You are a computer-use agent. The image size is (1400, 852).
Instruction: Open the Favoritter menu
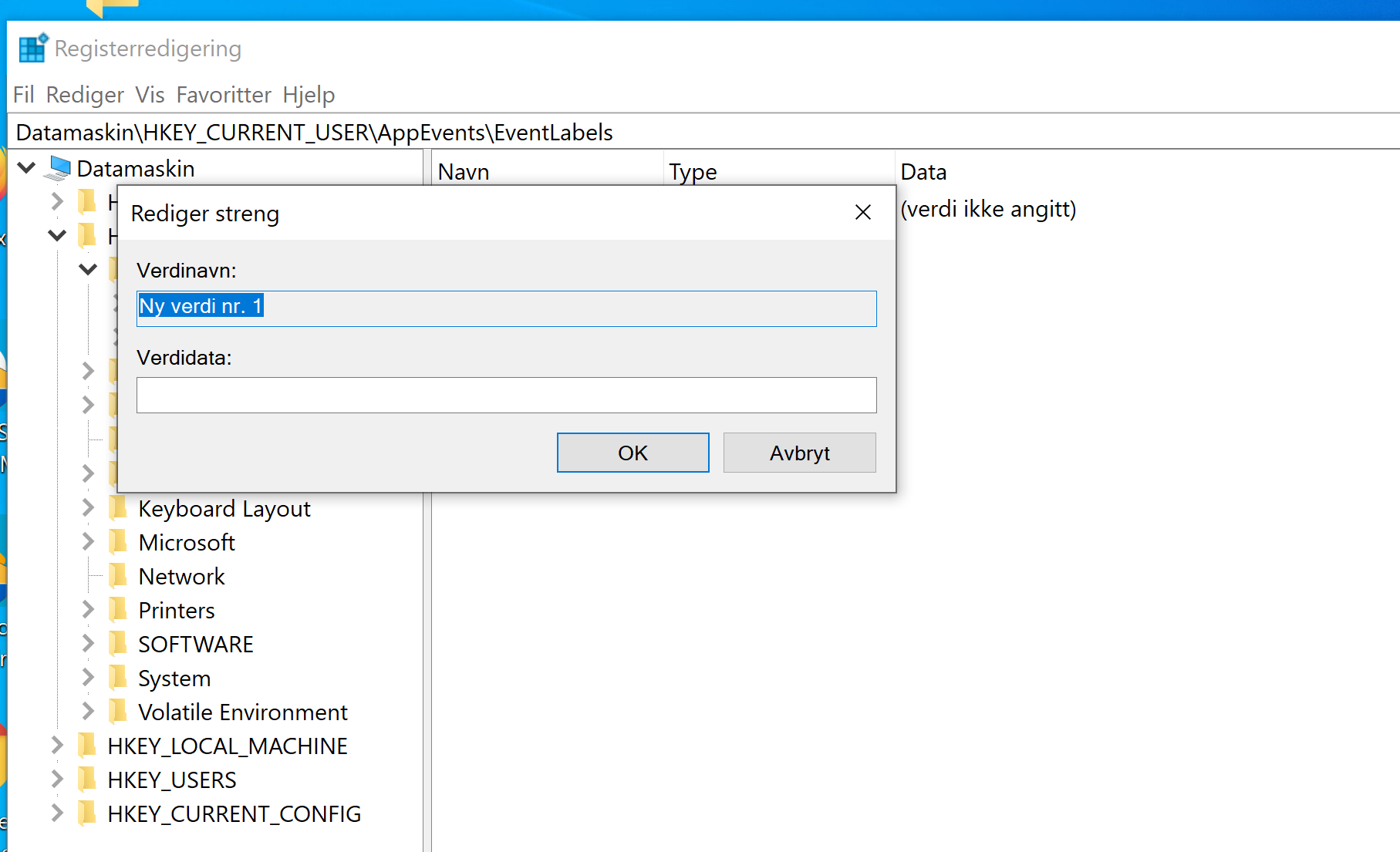pos(224,94)
